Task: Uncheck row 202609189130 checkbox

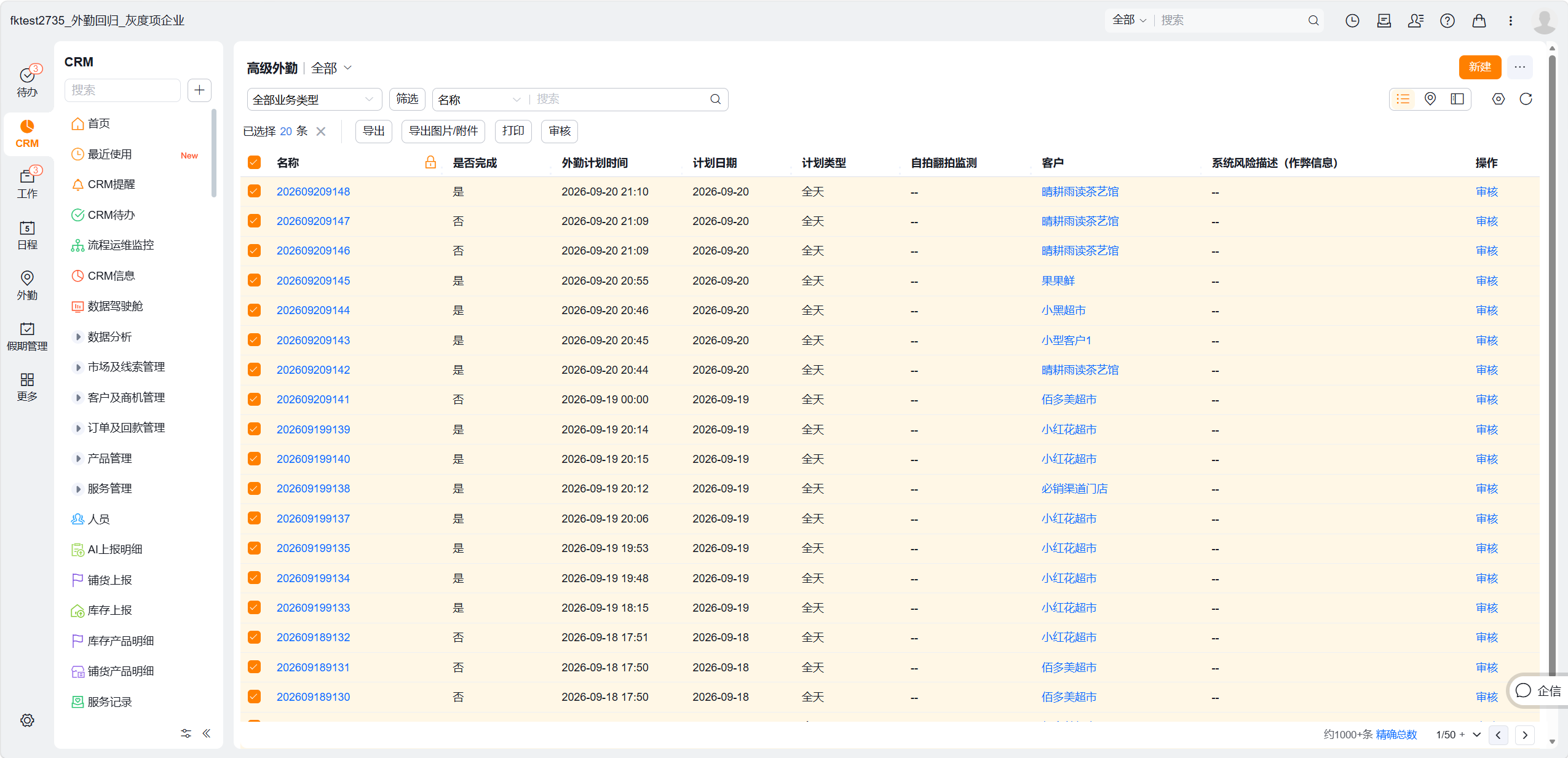Action: pos(254,697)
